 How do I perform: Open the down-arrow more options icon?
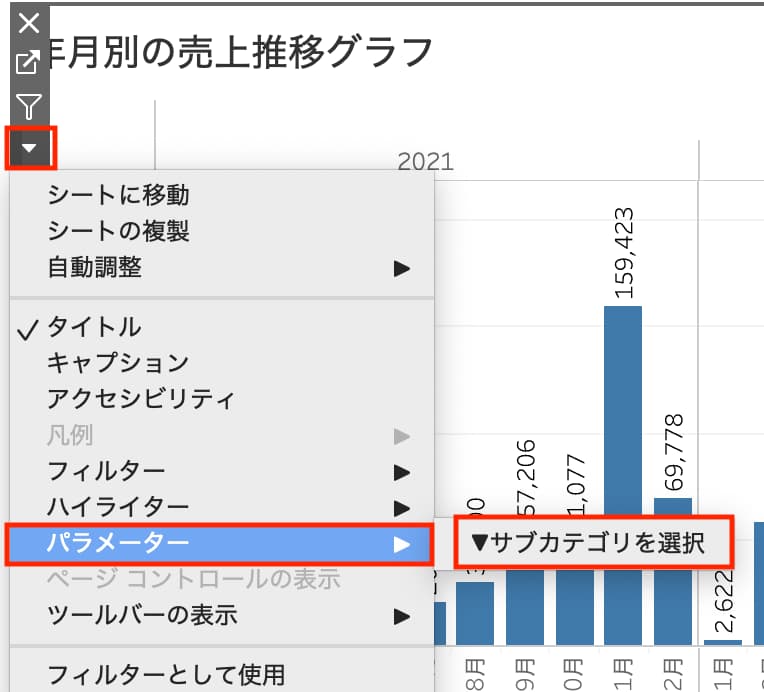tap(30, 148)
